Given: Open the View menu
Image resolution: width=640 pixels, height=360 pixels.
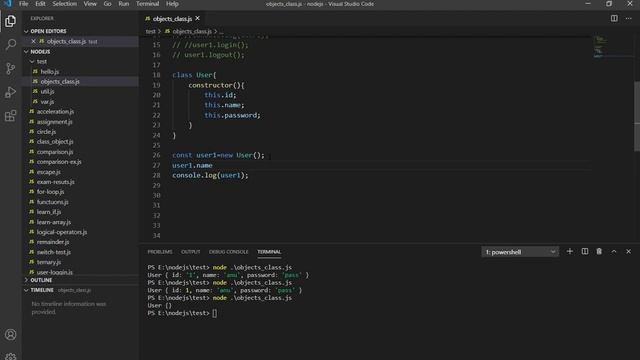Looking at the screenshot, I should [x=90, y=4].
